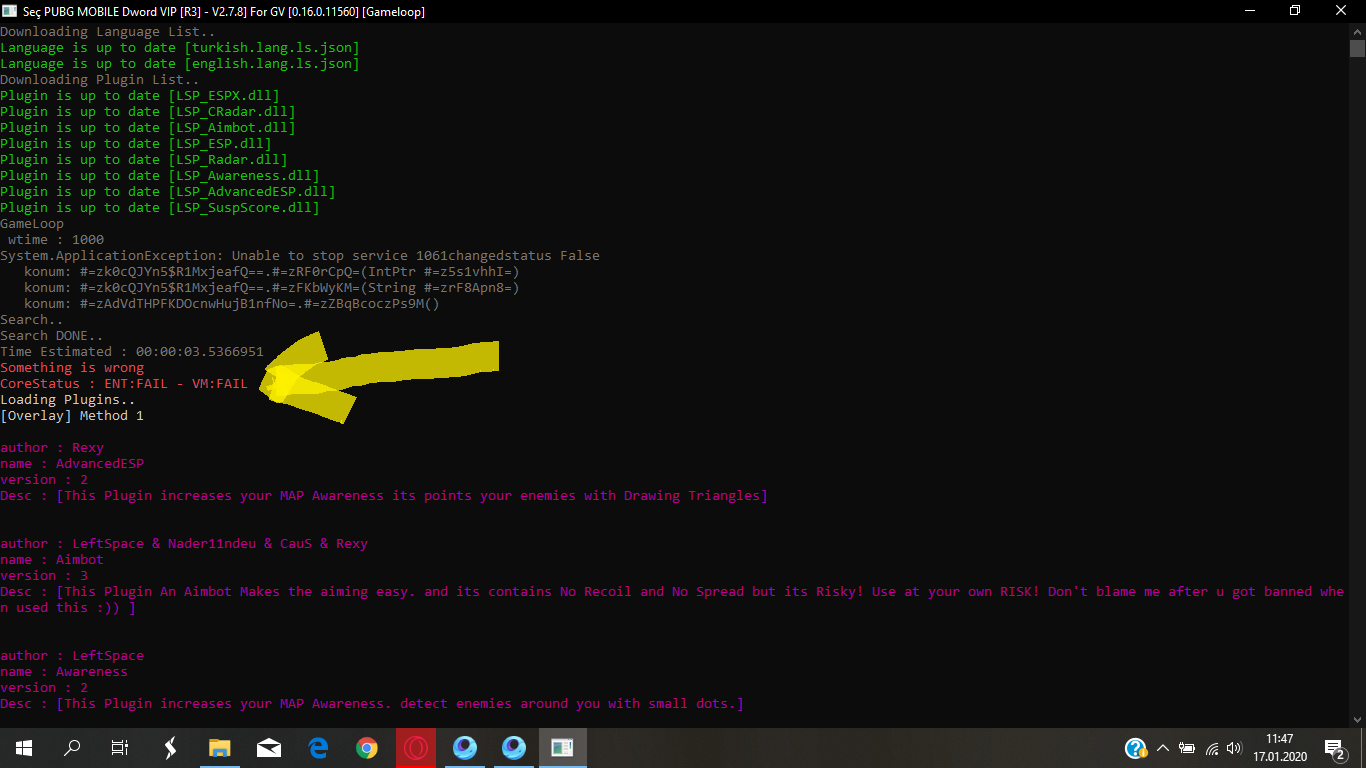1366x768 pixels.
Task: Click the vertical scrollbar thumb
Action: pyautogui.click(x=1357, y=49)
